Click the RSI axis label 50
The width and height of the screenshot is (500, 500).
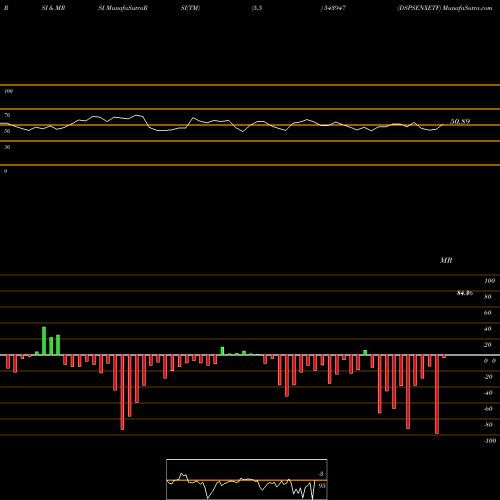click(7, 131)
